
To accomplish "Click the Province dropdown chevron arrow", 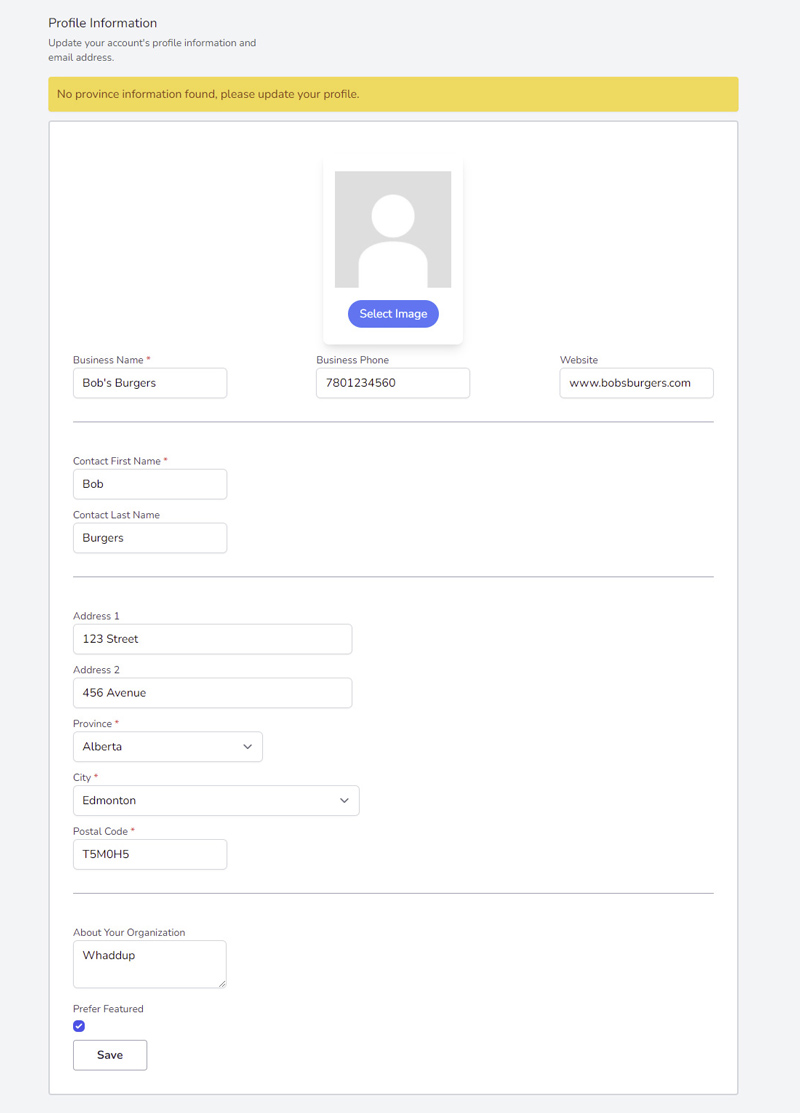I will [247, 747].
